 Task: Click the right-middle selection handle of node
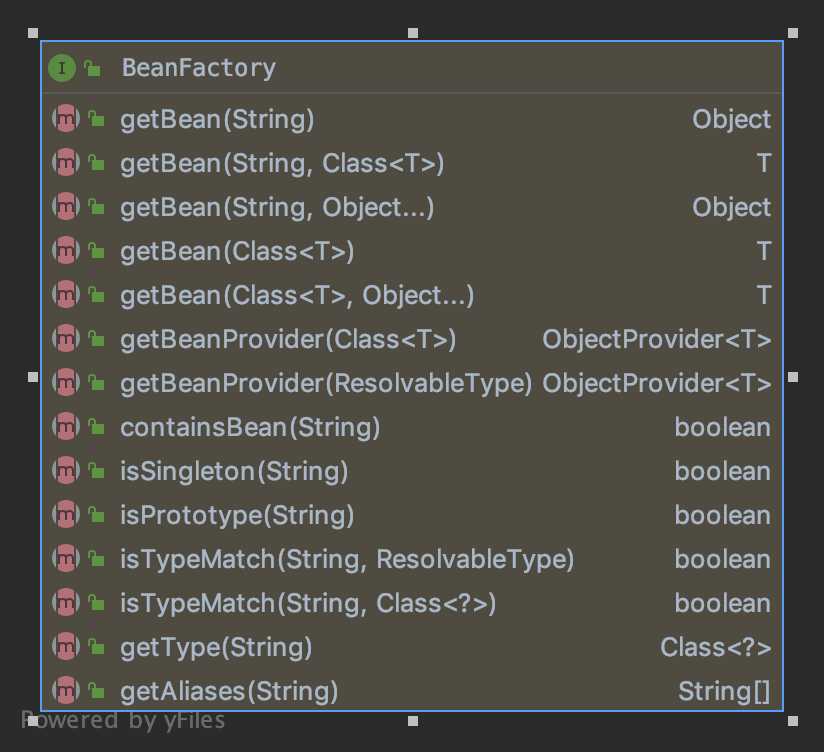pyautogui.click(x=793, y=377)
